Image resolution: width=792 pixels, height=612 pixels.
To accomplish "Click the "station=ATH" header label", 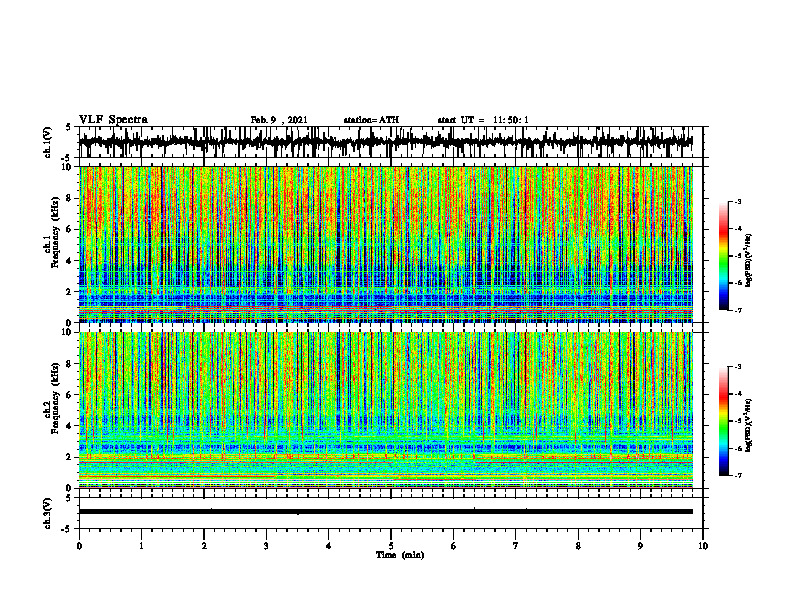I will point(371,120).
